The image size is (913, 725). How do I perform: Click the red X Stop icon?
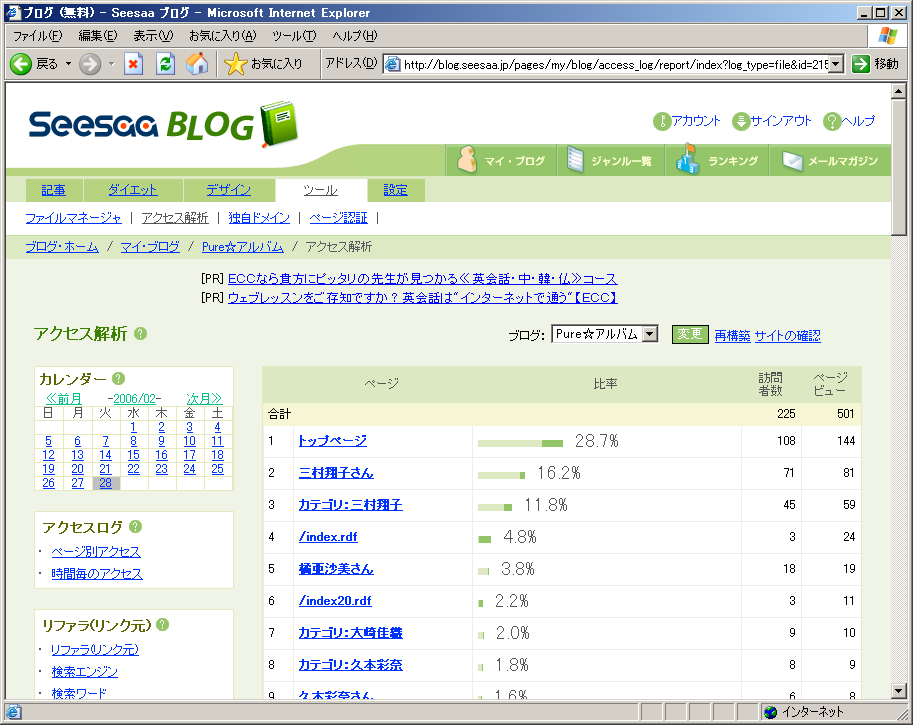(133, 63)
